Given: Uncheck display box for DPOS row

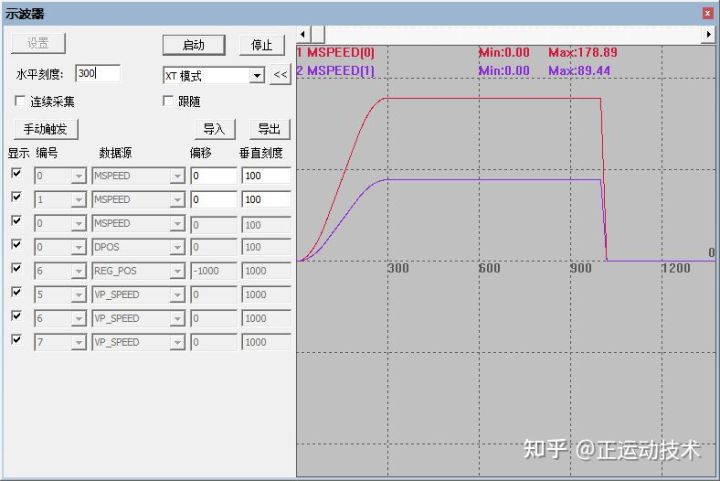Looking at the screenshot, I should click(16, 244).
